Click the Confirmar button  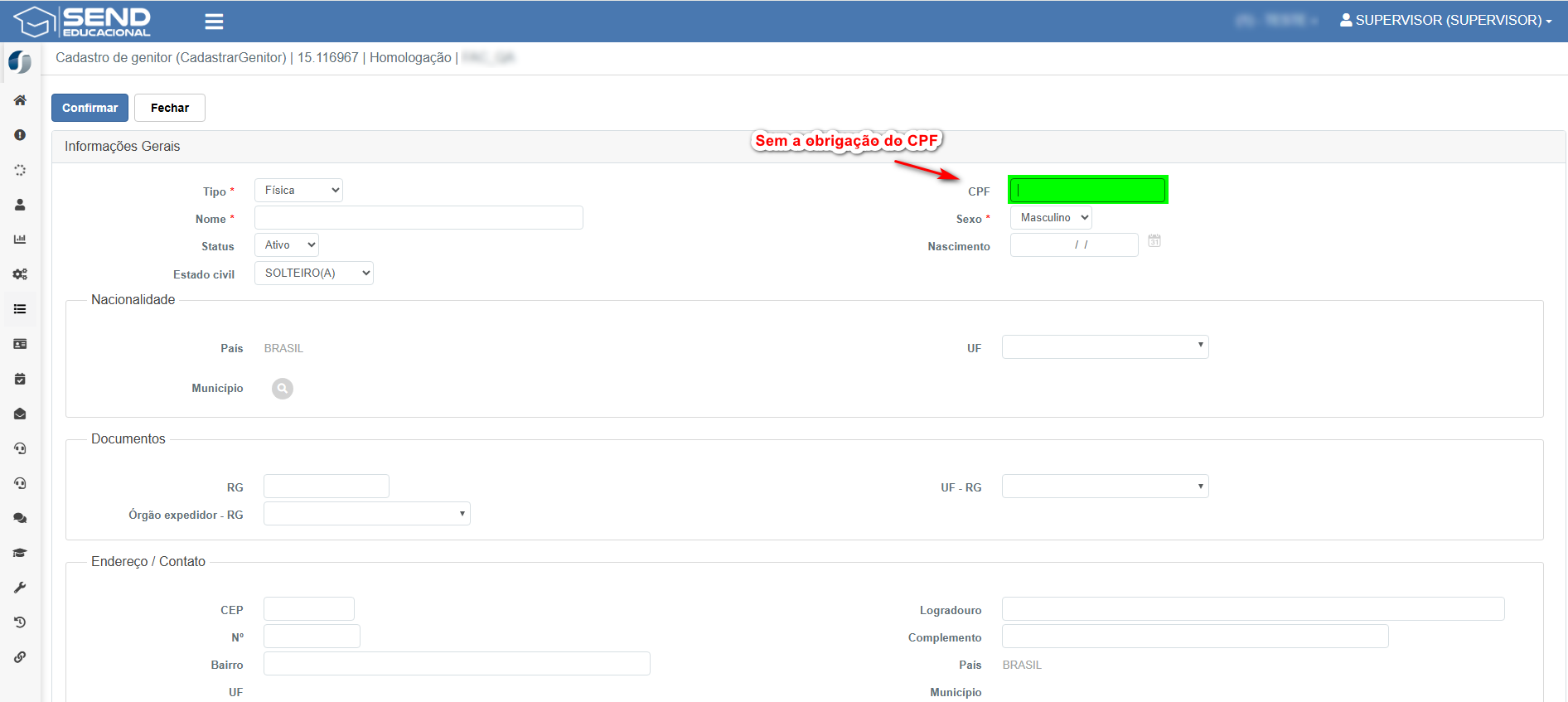coord(90,108)
